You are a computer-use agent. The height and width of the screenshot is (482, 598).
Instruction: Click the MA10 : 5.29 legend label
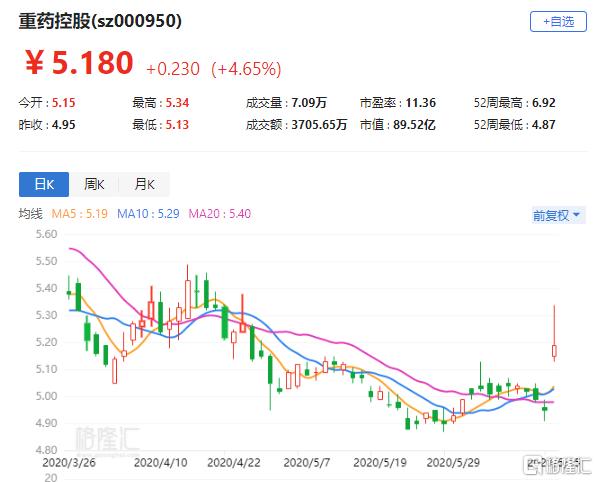148,214
